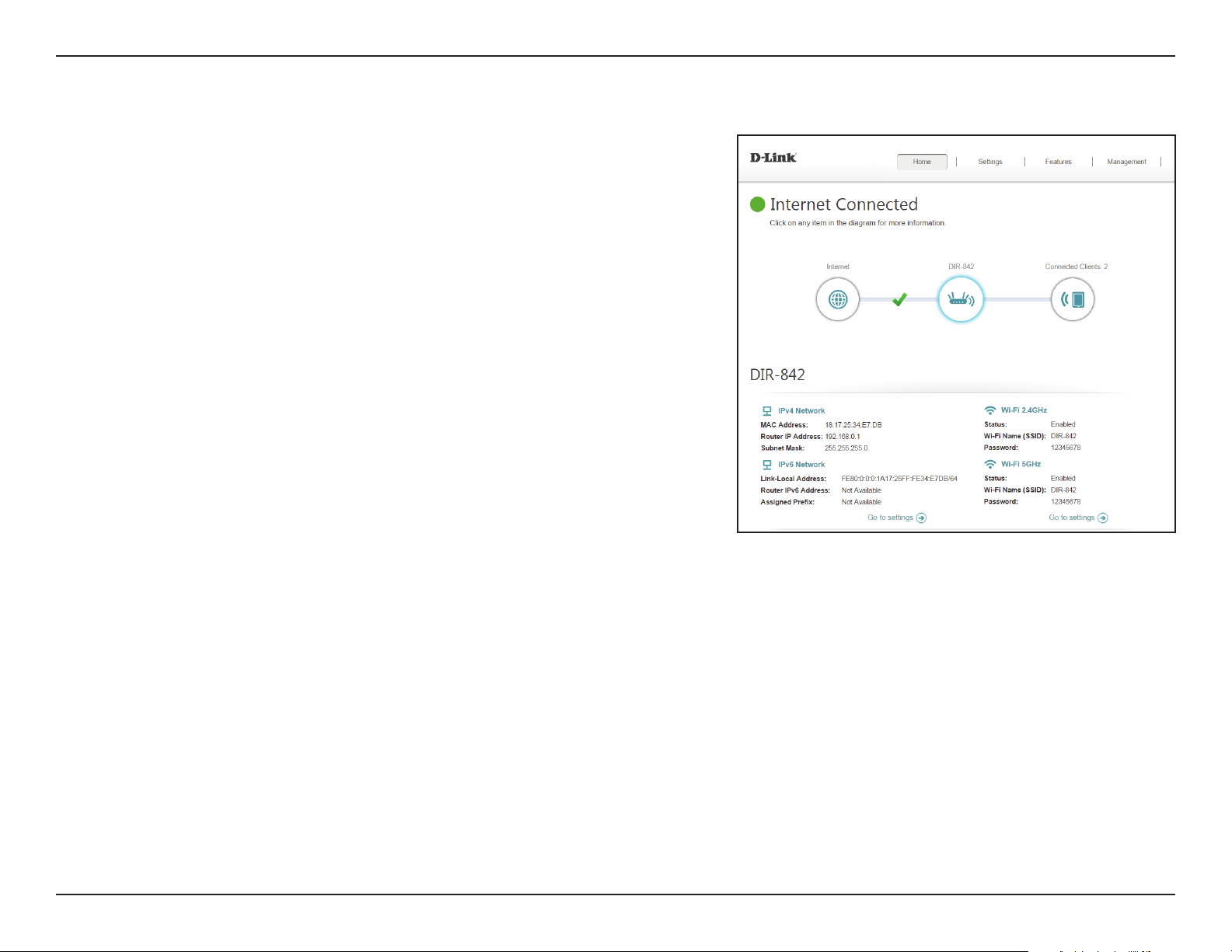
Task: Click the Router IP Address label
Action: click(791, 437)
